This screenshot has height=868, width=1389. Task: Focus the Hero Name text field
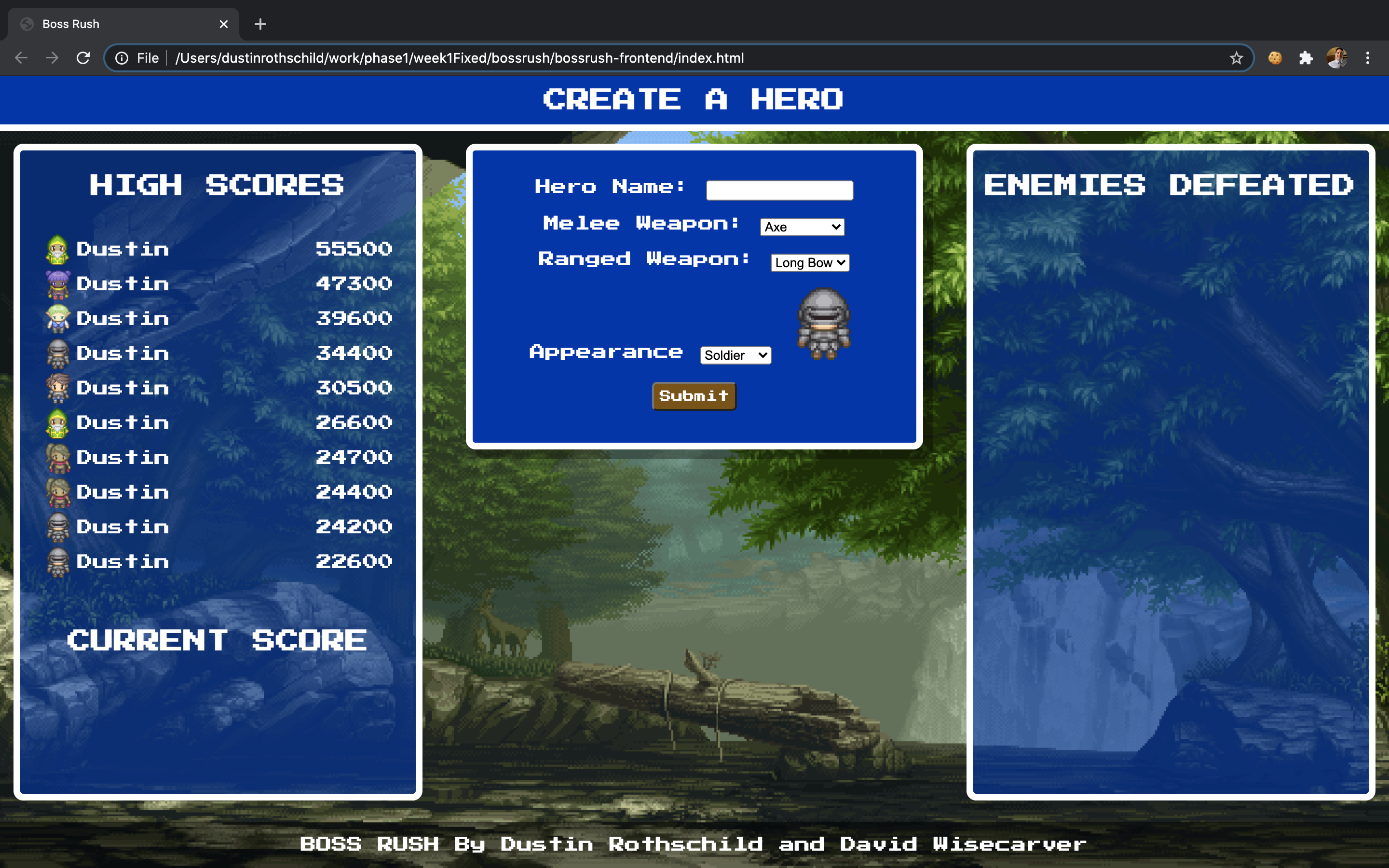click(779, 190)
